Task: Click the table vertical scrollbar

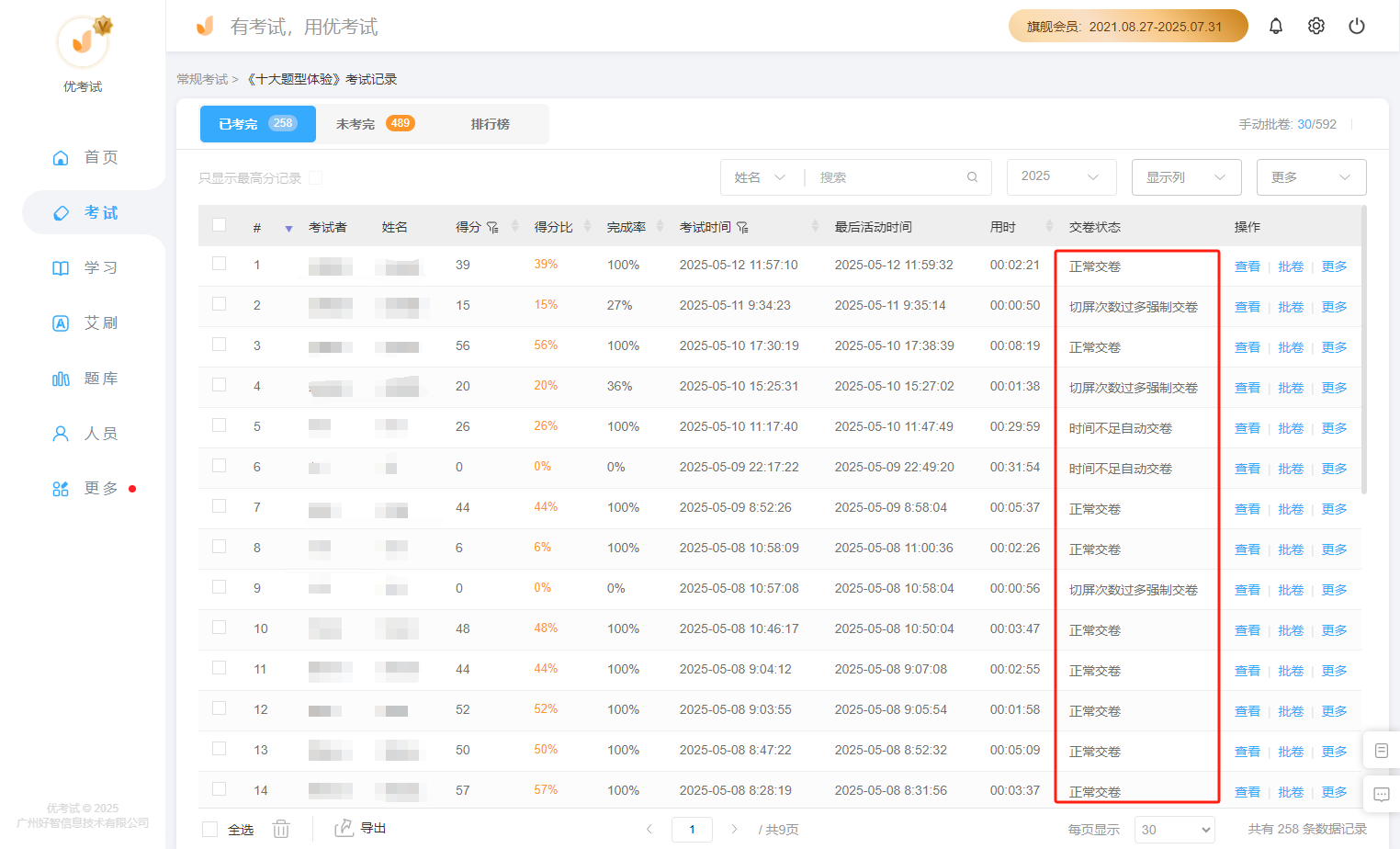Action: click(1363, 349)
